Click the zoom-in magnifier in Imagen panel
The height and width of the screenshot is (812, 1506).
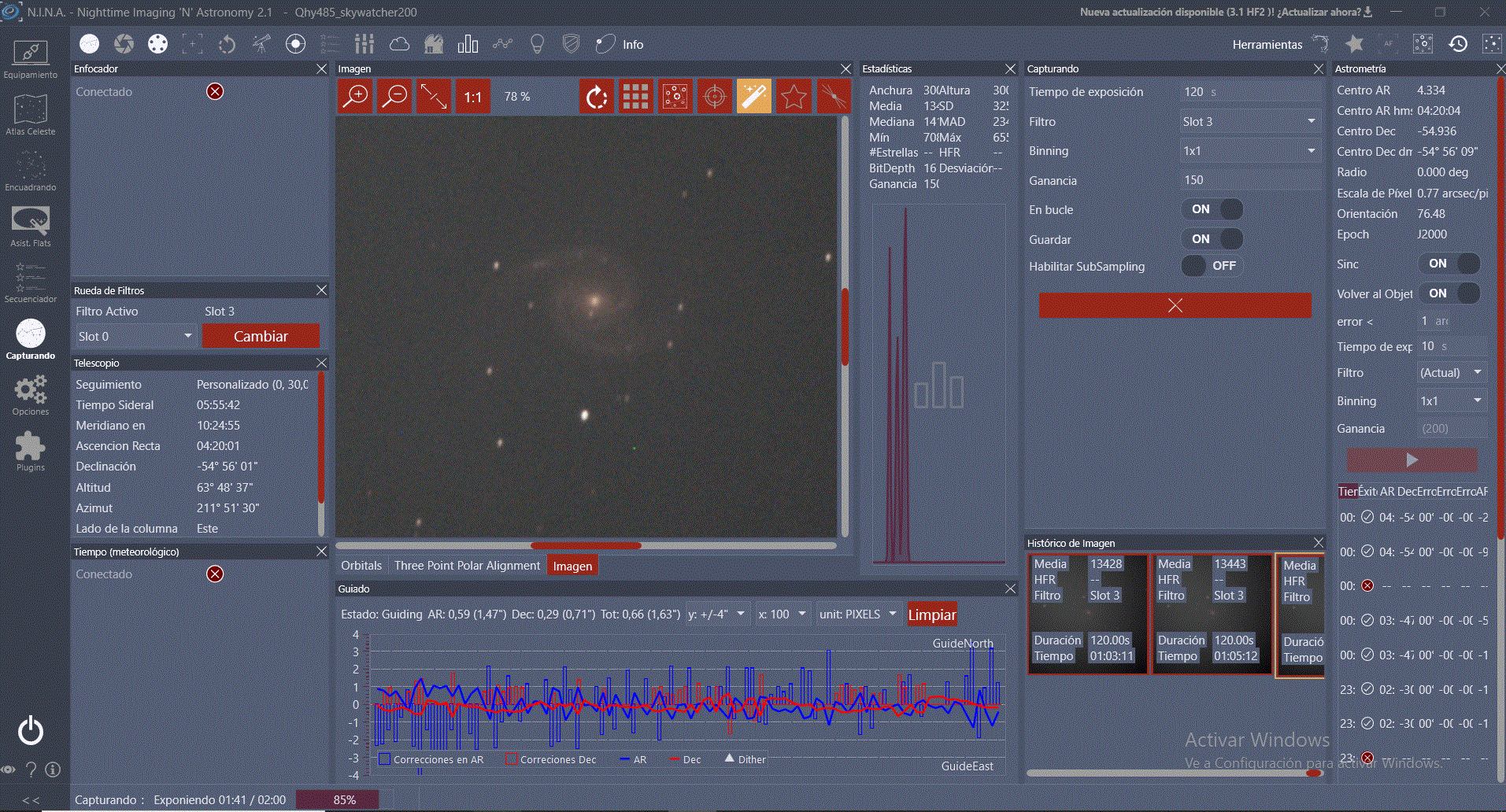pos(356,97)
